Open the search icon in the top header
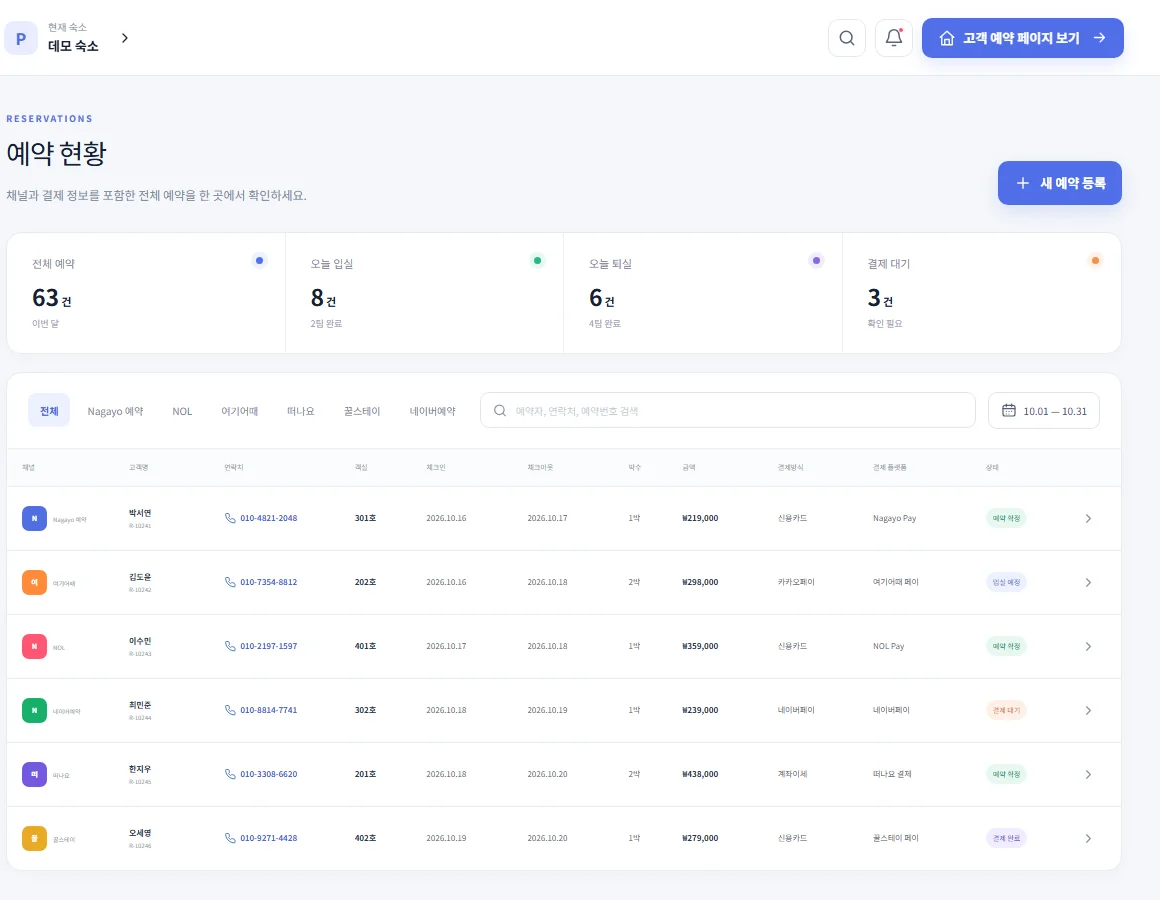The height and width of the screenshot is (900, 1160). [x=847, y=38]
